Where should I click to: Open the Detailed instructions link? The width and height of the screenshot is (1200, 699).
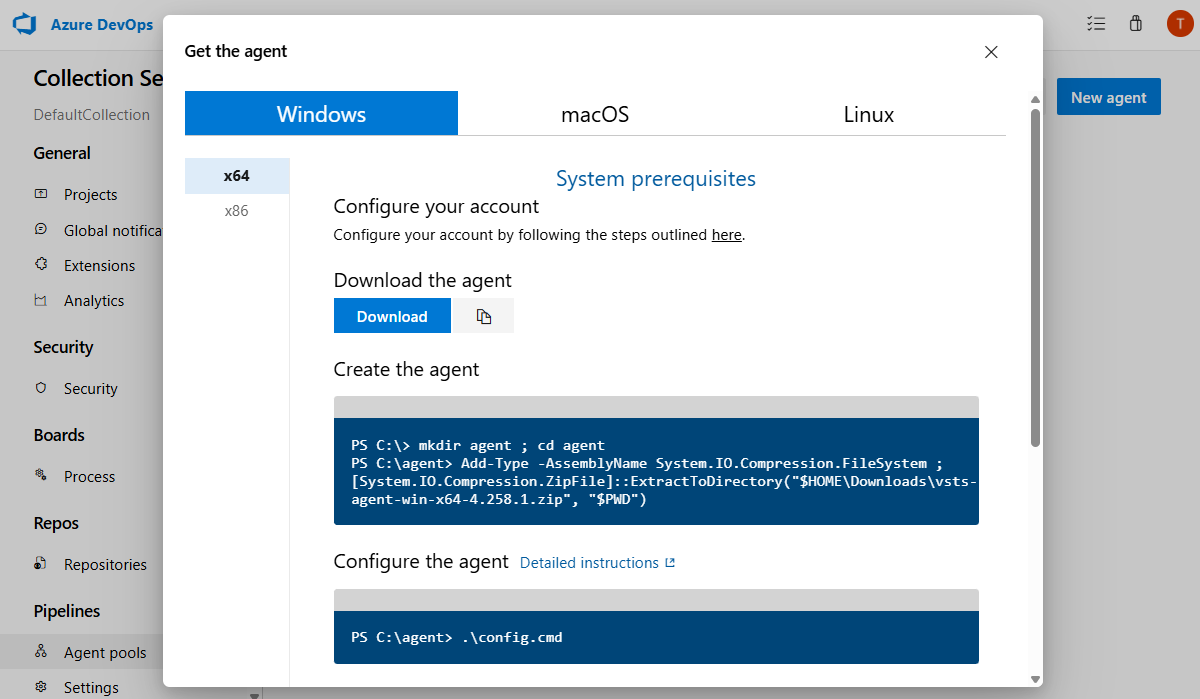click(x=589, y=563)
